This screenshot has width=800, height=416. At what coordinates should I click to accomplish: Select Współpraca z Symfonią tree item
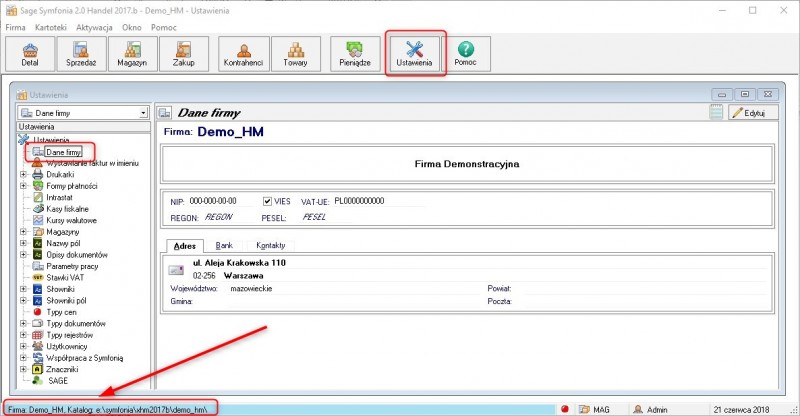click(85, 358)
